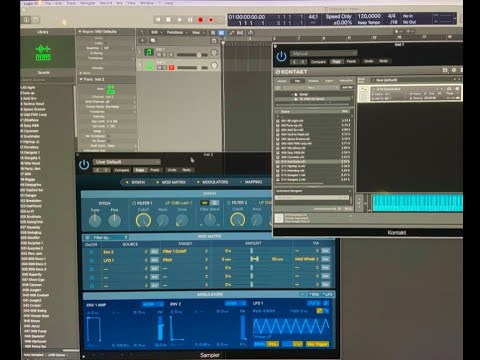Click the pause button in transport
This screenshot has height=360, width=480.
pyautogui.click(x=190, y=20)
